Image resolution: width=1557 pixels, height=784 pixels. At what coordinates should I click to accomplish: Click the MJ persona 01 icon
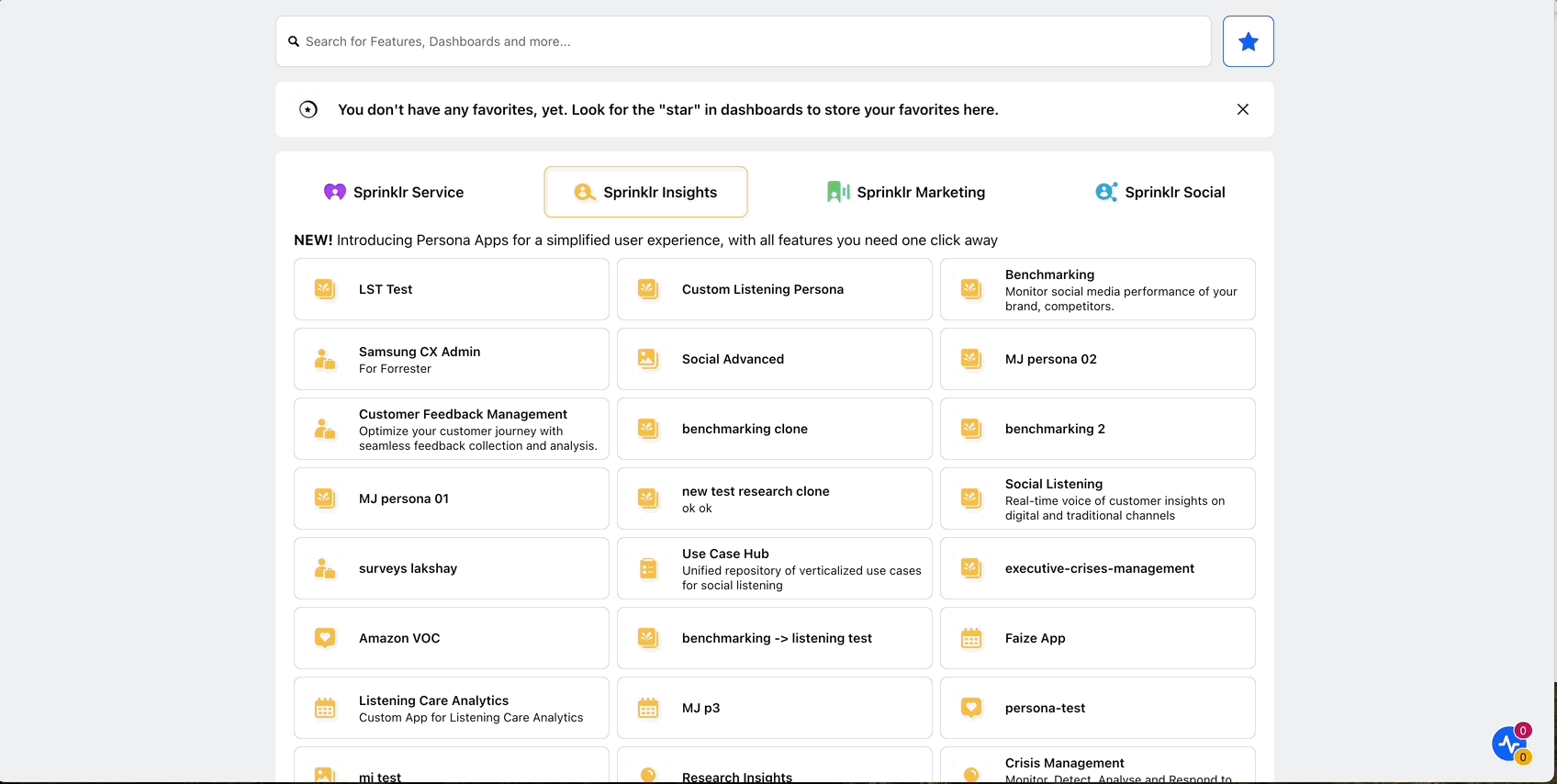tap(325, 498)
